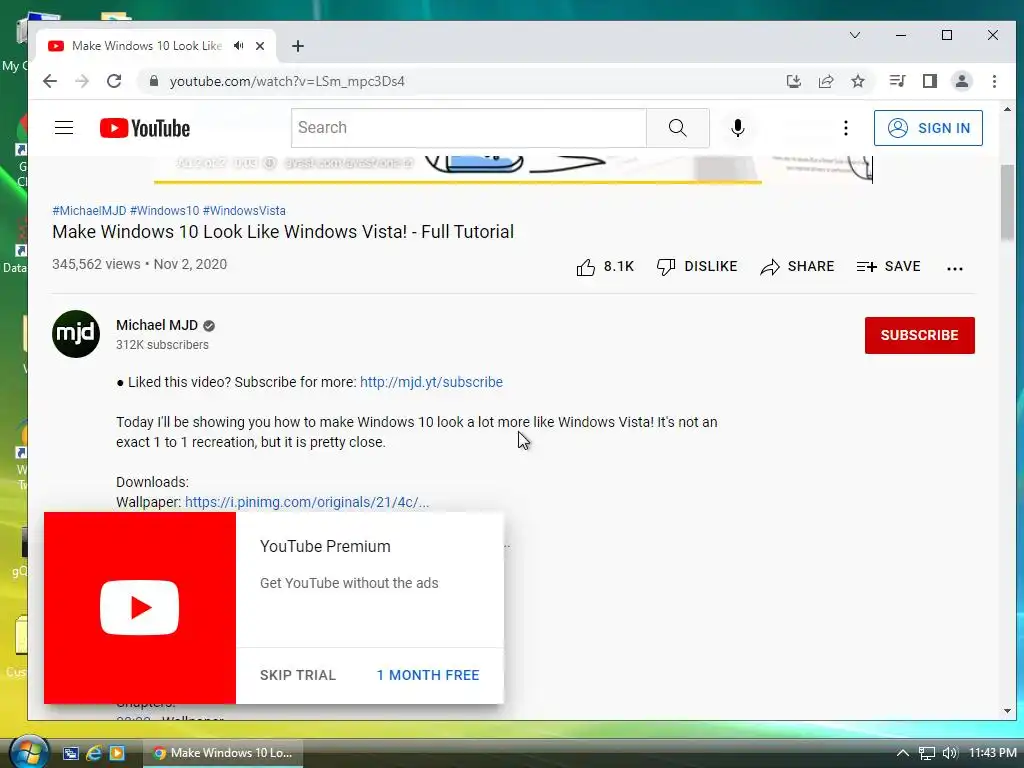Click the scrollbar down arrow
This screenshot has height=768, width=1024.
[1007, 711]
